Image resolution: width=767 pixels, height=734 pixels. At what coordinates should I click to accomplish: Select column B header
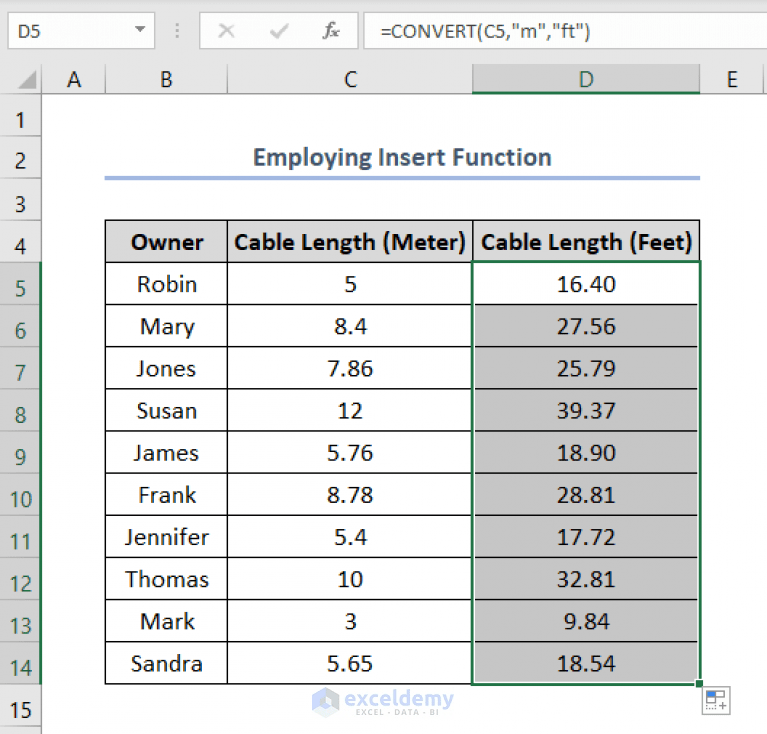166,79
